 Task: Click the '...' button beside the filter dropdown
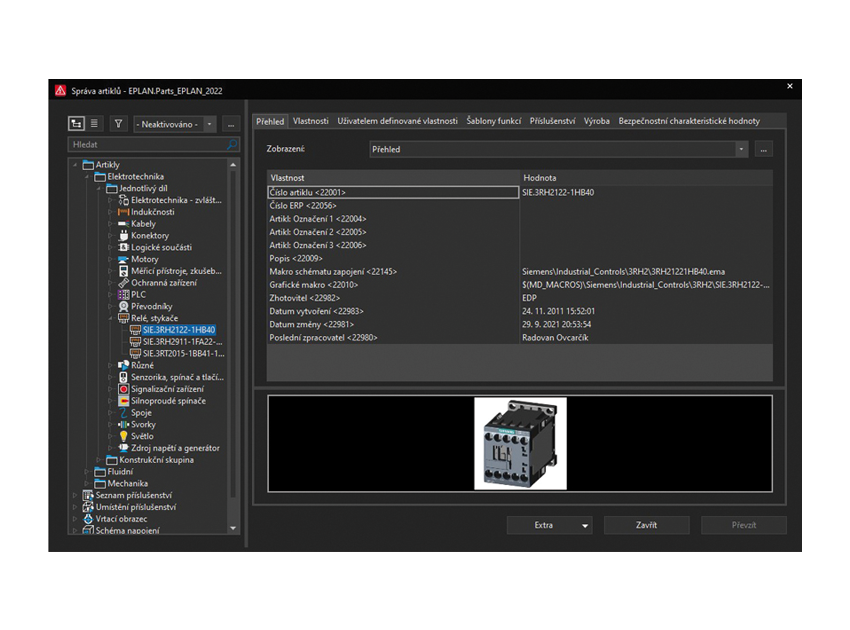(231, 124)
